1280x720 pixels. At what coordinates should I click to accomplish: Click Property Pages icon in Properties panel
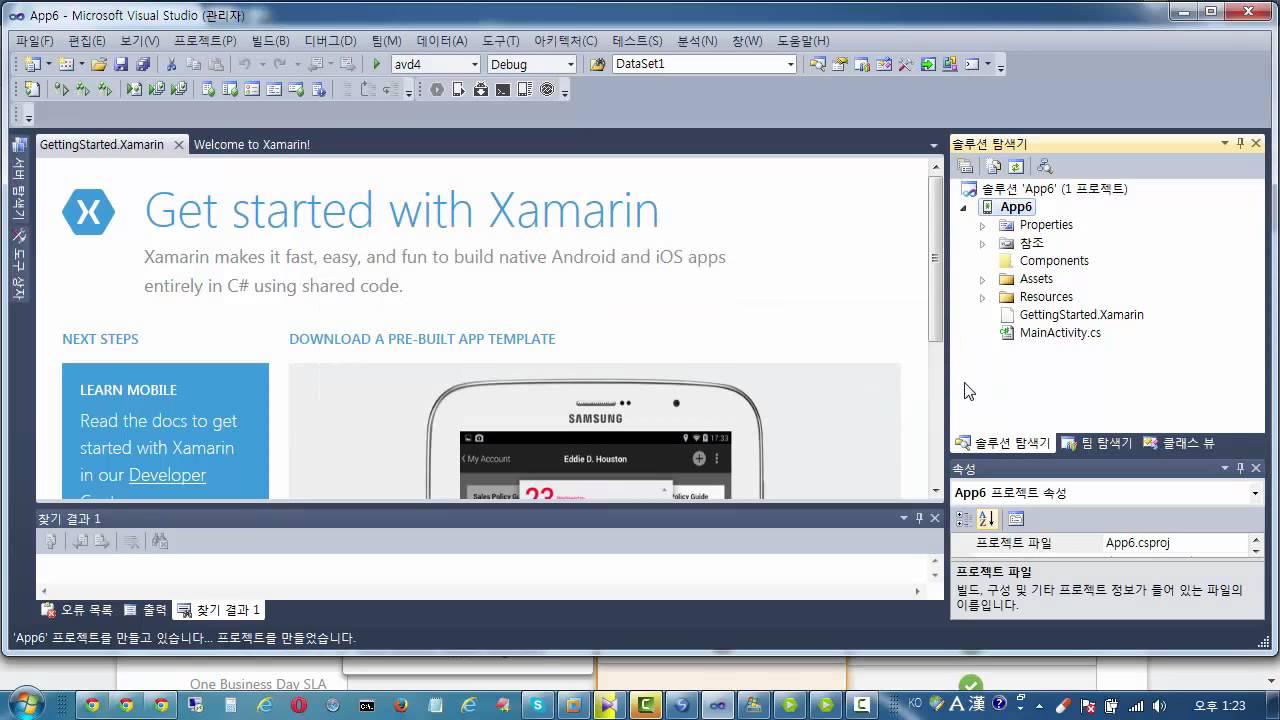(x=1016, y=518)
